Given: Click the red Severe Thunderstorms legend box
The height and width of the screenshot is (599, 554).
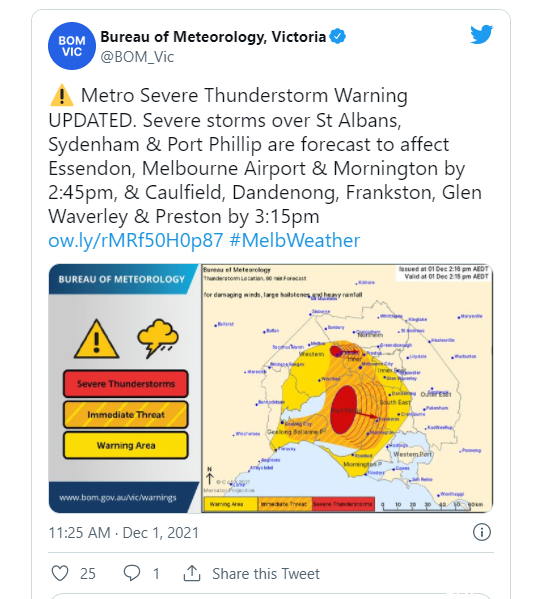Looking at the screenshot, I should [126, 384].
